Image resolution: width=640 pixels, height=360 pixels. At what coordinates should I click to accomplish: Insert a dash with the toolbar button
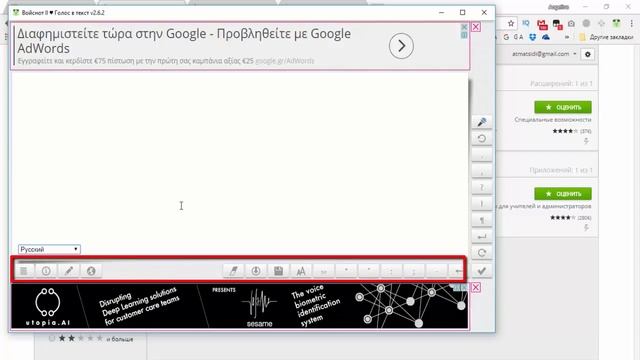click(436, 271)
